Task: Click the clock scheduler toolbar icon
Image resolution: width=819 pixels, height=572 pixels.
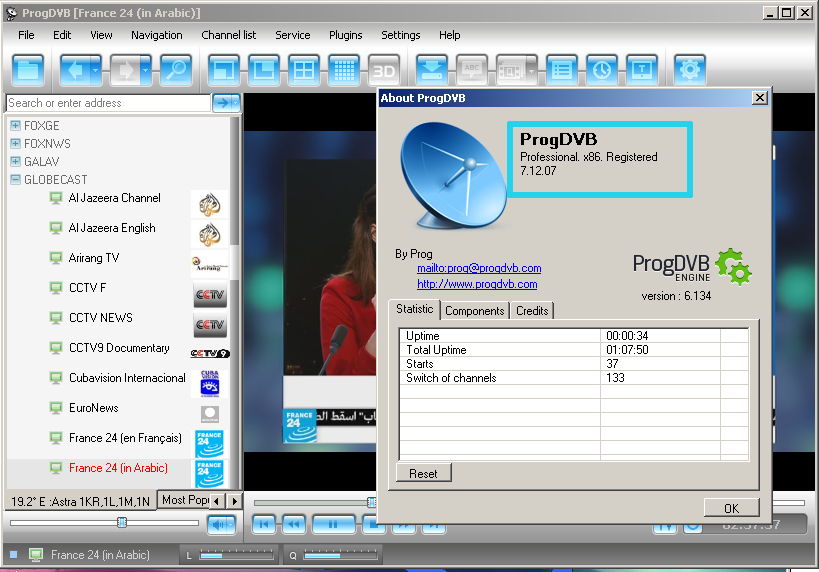Action: coord(602,69)
